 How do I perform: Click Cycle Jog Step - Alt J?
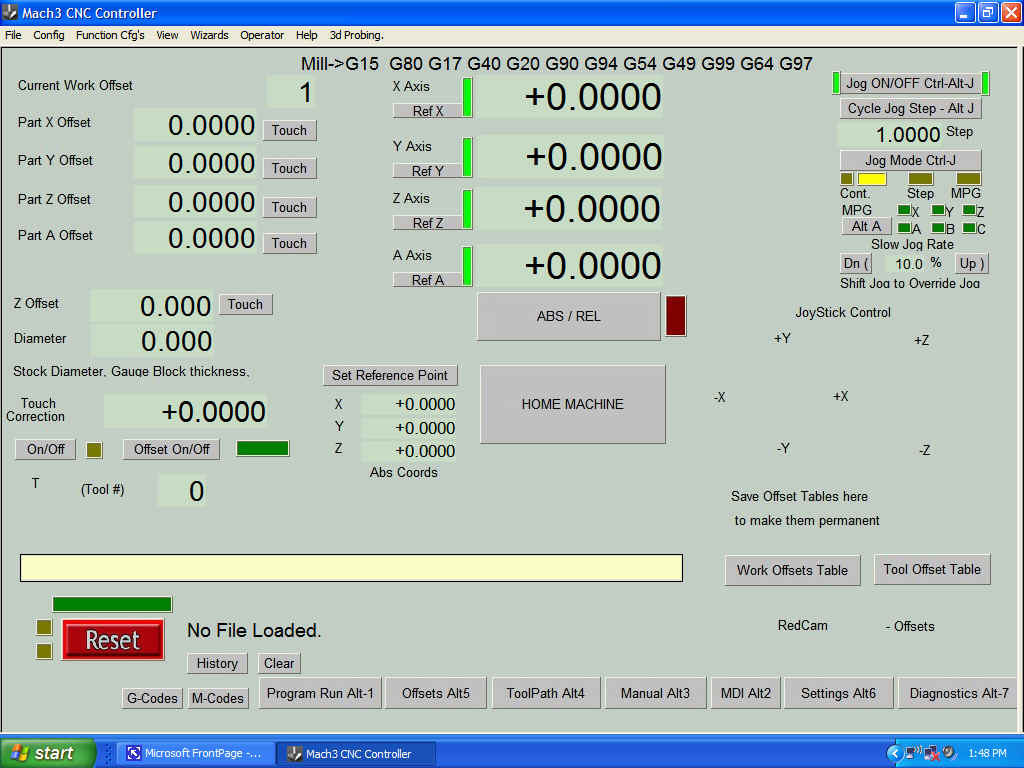(x=910, y=108)
